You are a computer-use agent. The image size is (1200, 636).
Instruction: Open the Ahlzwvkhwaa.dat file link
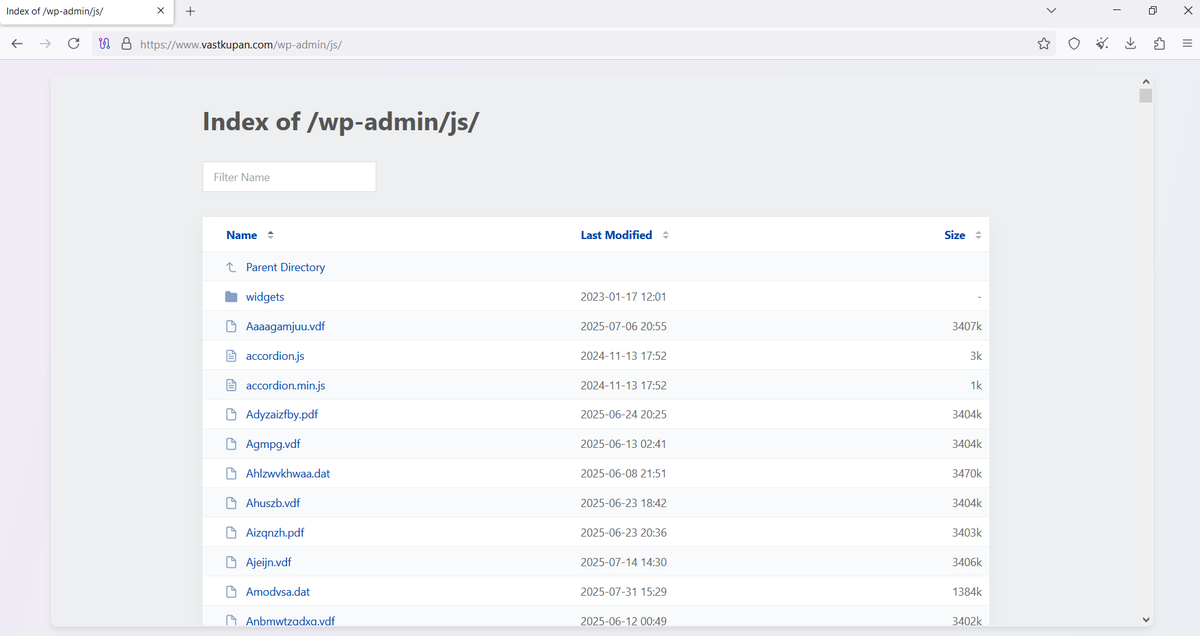coord(288,473)
